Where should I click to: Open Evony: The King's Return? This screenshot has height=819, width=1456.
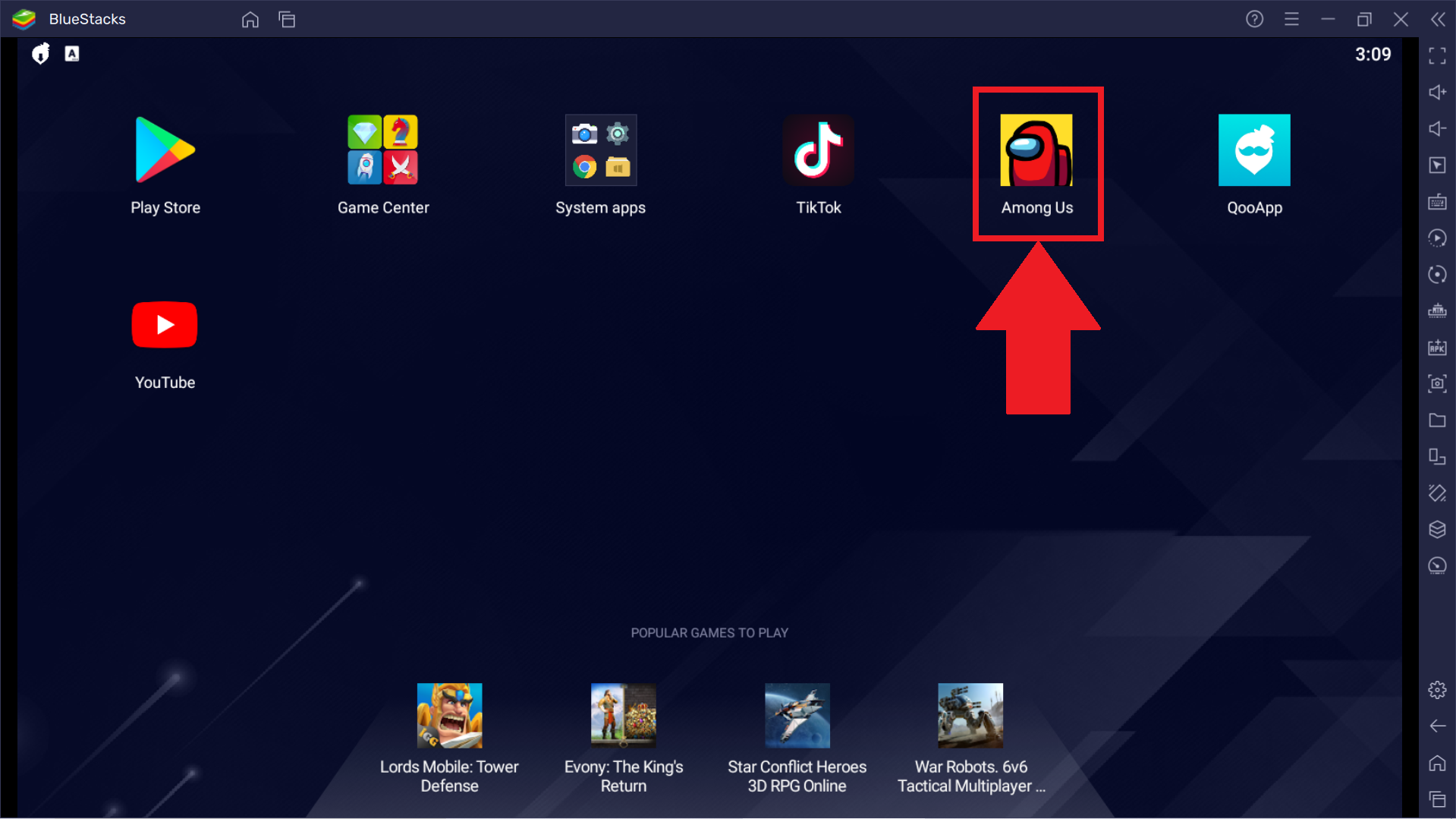[624, 716]
